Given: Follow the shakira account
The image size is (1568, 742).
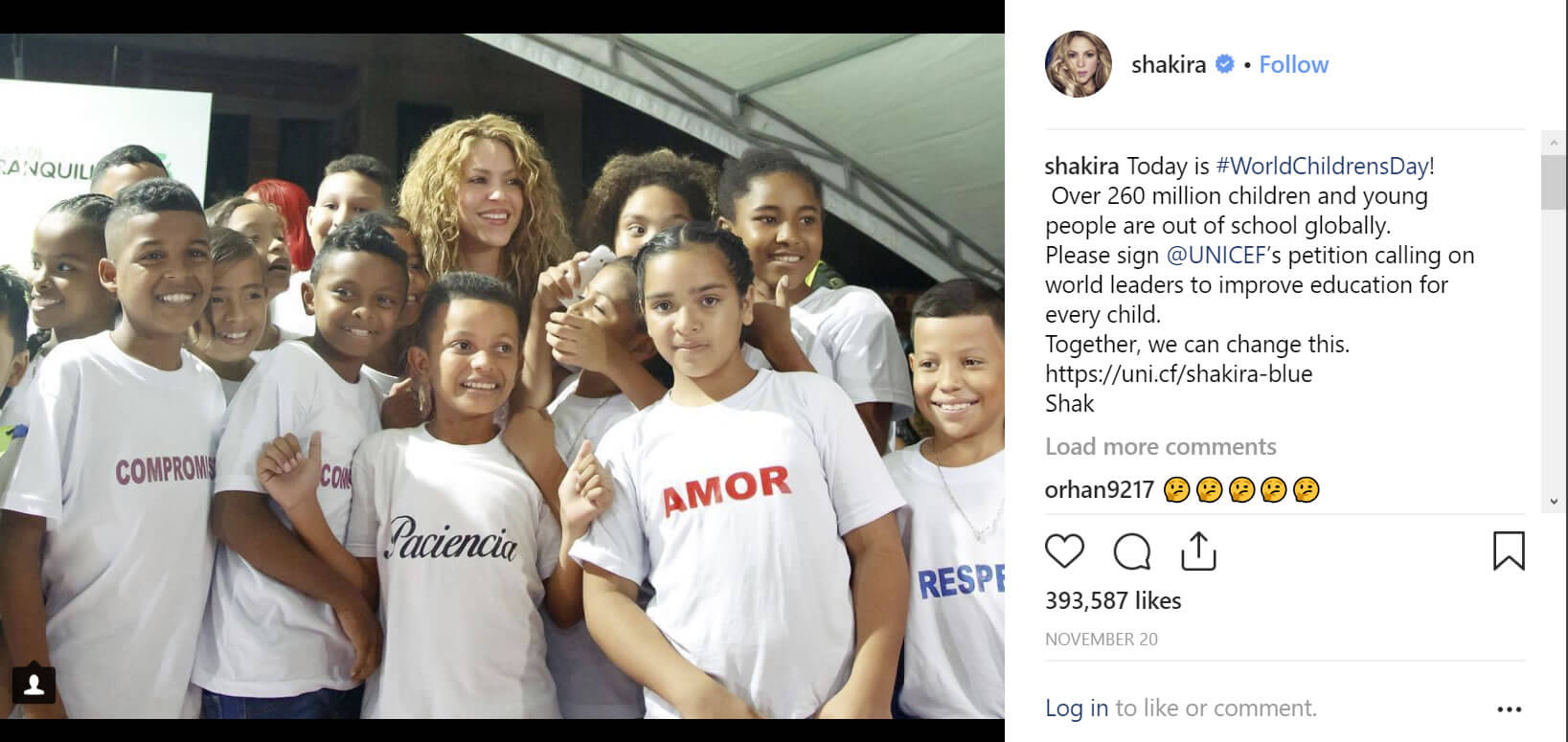Looking at the screenshot, I should [1293, 64].
